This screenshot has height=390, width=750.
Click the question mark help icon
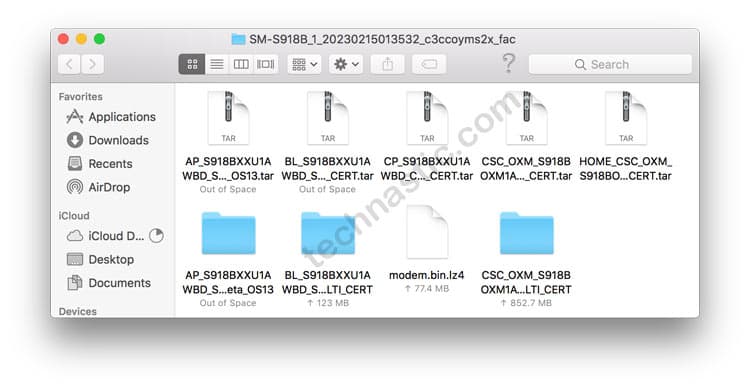(x=508, y=63)
